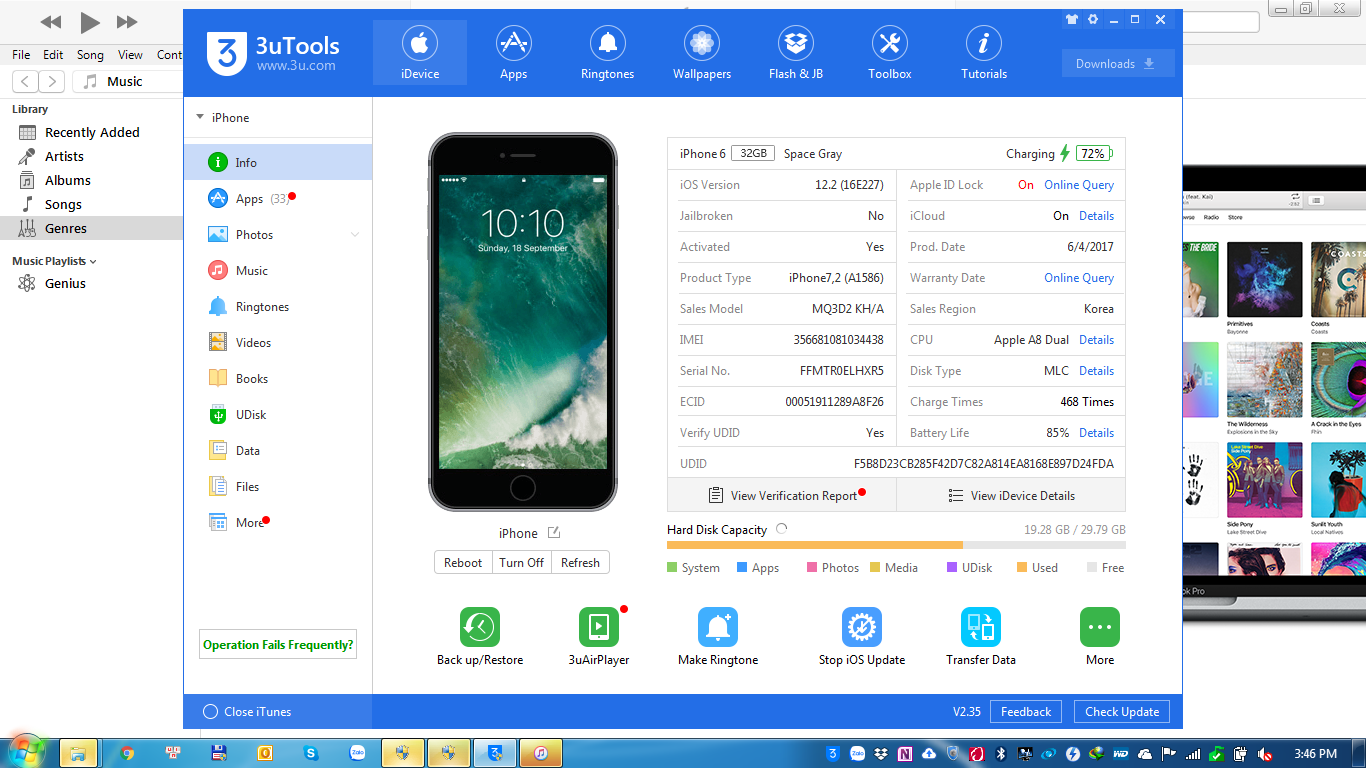Edit the iPhone device name
This screenshot has height=768, width=1366.
click(x=554, y=533)
